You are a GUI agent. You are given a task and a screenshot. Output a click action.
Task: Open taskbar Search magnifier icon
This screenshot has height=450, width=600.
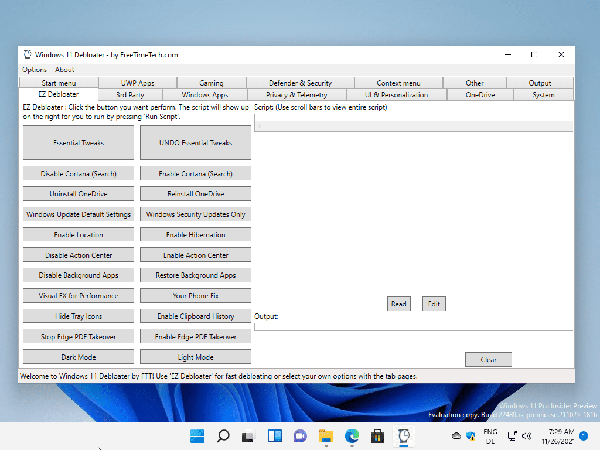click(223, 435)
